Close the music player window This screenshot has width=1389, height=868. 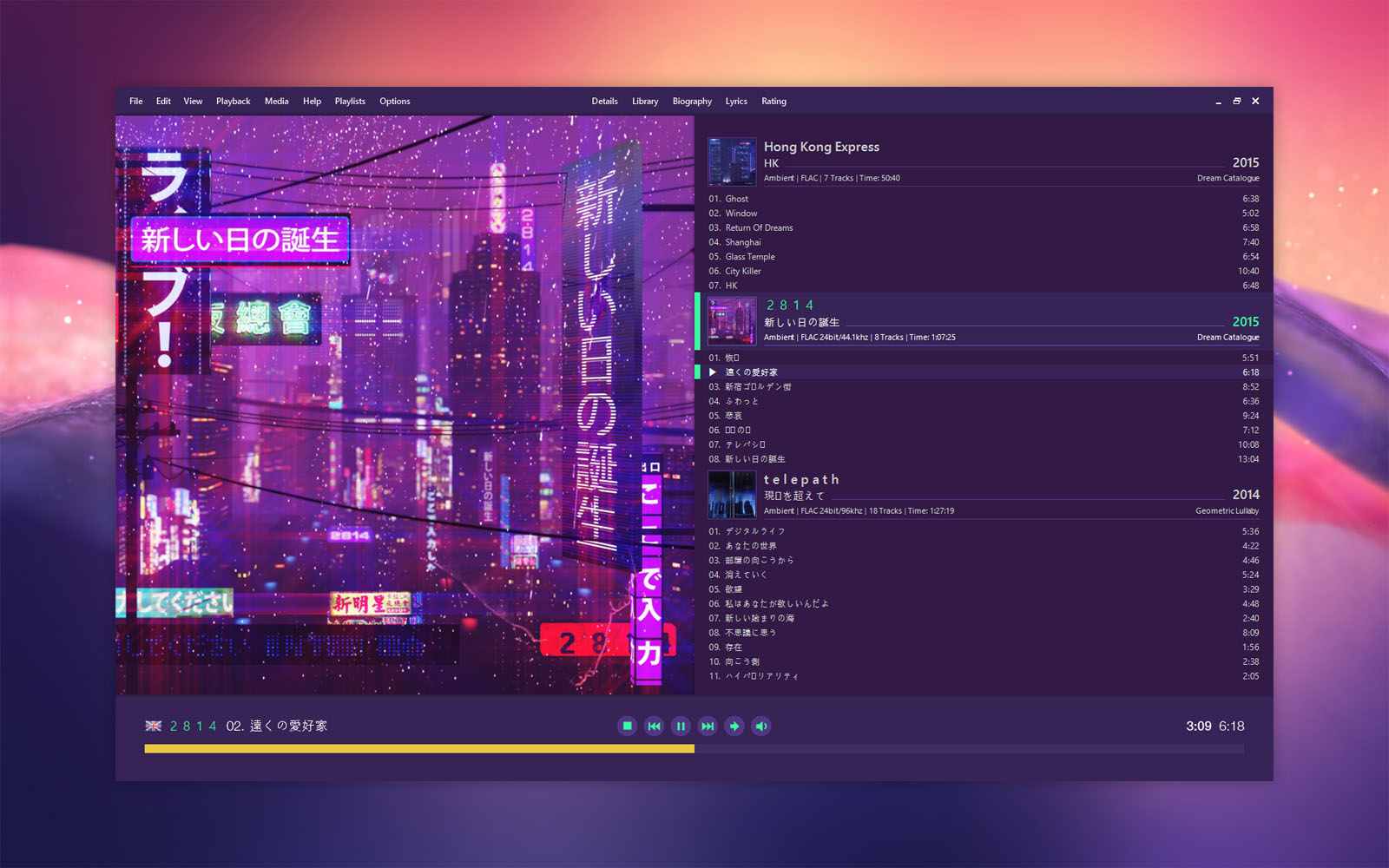(x=1255, y=102)
